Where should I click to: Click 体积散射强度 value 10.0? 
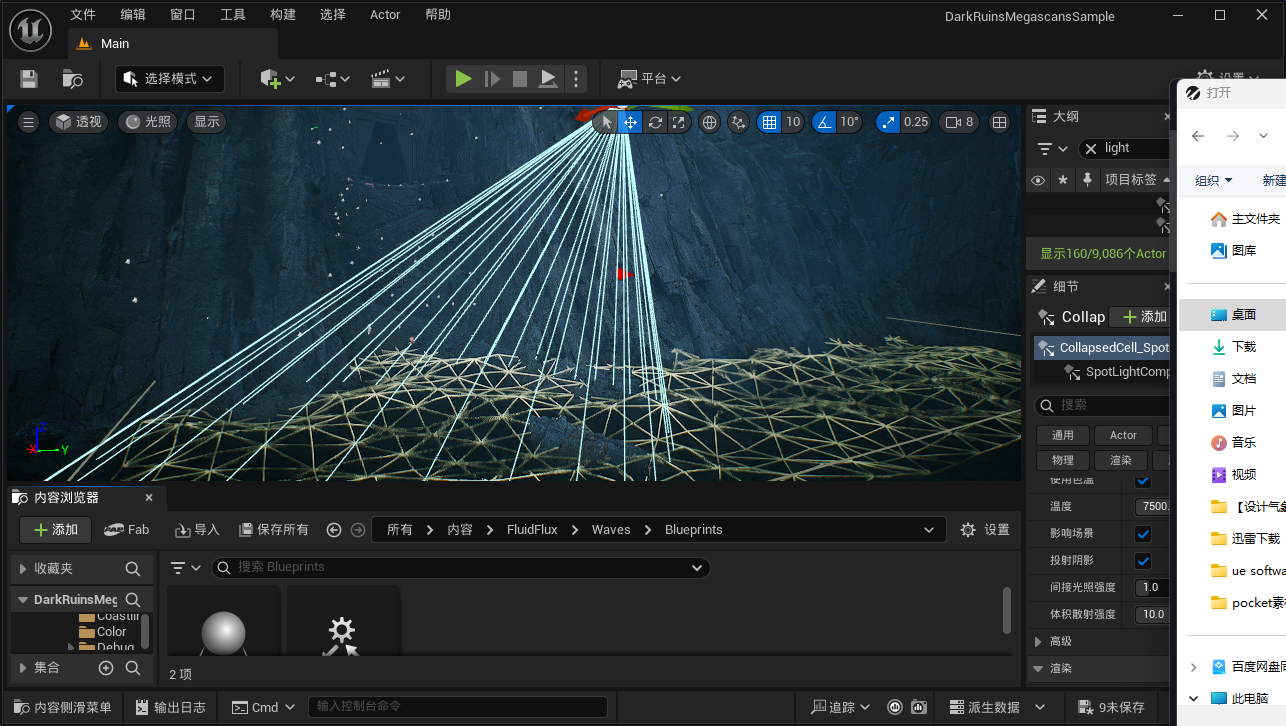click(1152, 615)
